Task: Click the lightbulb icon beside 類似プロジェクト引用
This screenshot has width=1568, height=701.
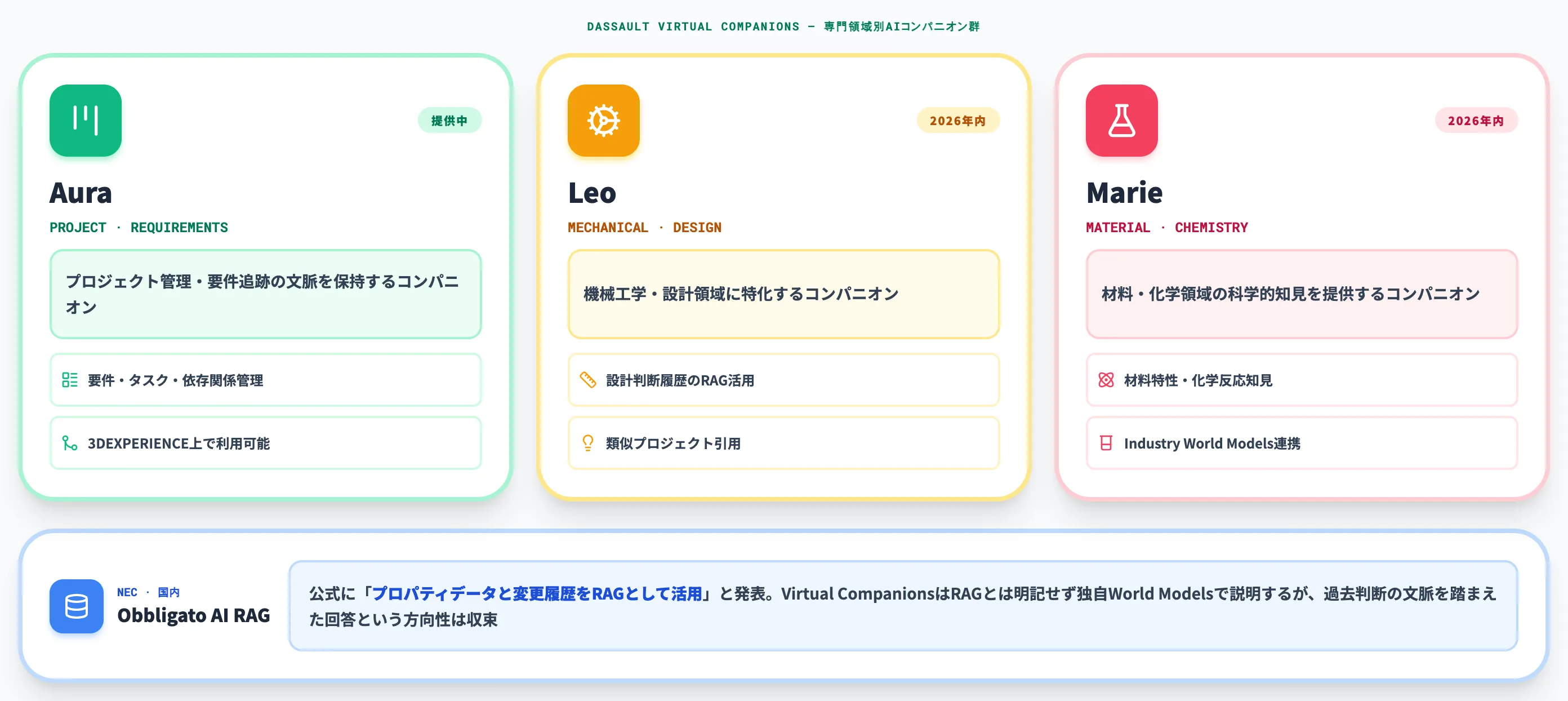Action: tap(587, 443)
